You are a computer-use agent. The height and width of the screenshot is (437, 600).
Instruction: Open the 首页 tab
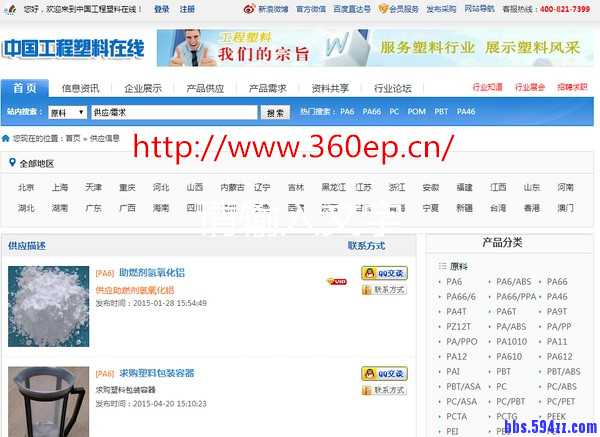[x=25, y=88]
